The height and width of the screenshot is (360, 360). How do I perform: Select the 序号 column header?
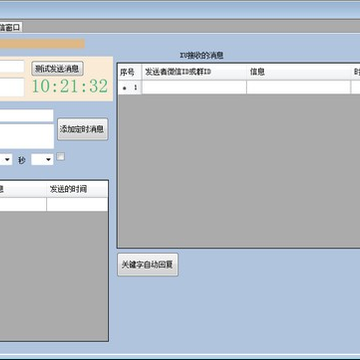[x=130, y=72]
